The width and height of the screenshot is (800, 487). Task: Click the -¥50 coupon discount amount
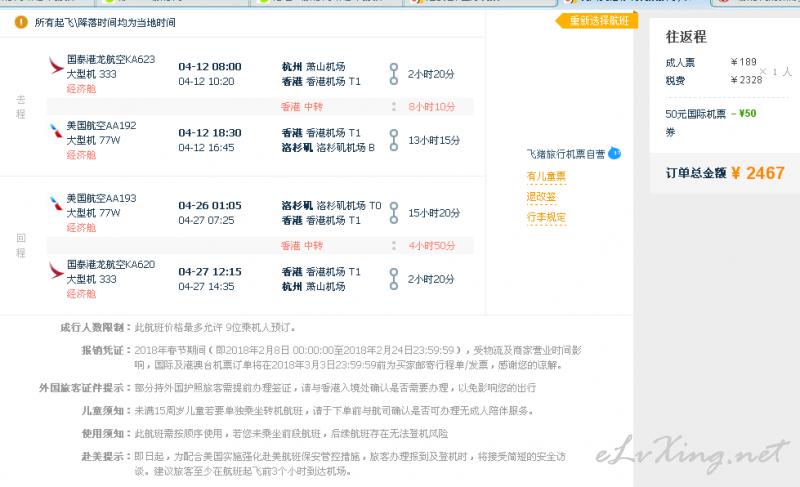(x=744, y=114)
